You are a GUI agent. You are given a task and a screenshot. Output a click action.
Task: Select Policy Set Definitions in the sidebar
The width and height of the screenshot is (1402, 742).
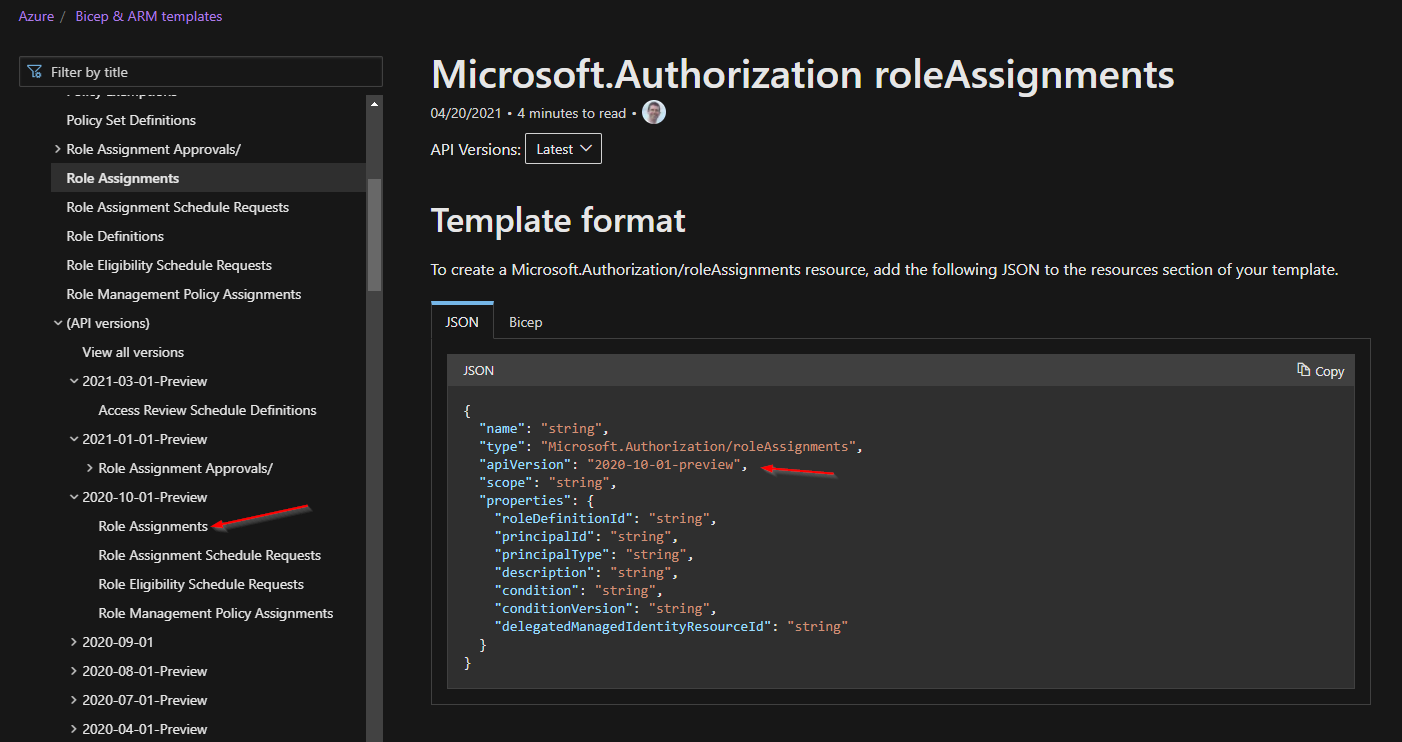pos(130,119)
